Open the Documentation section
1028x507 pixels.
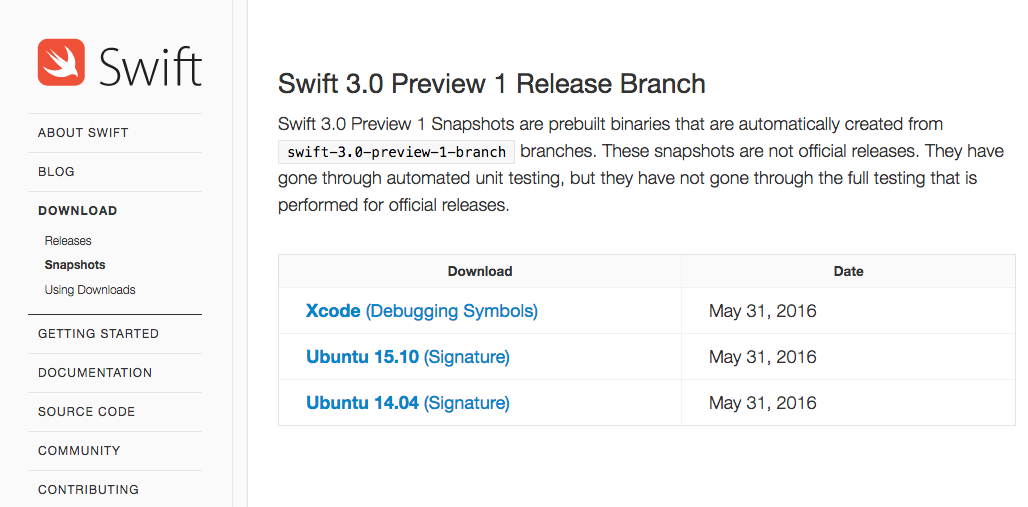pos(95,373)
